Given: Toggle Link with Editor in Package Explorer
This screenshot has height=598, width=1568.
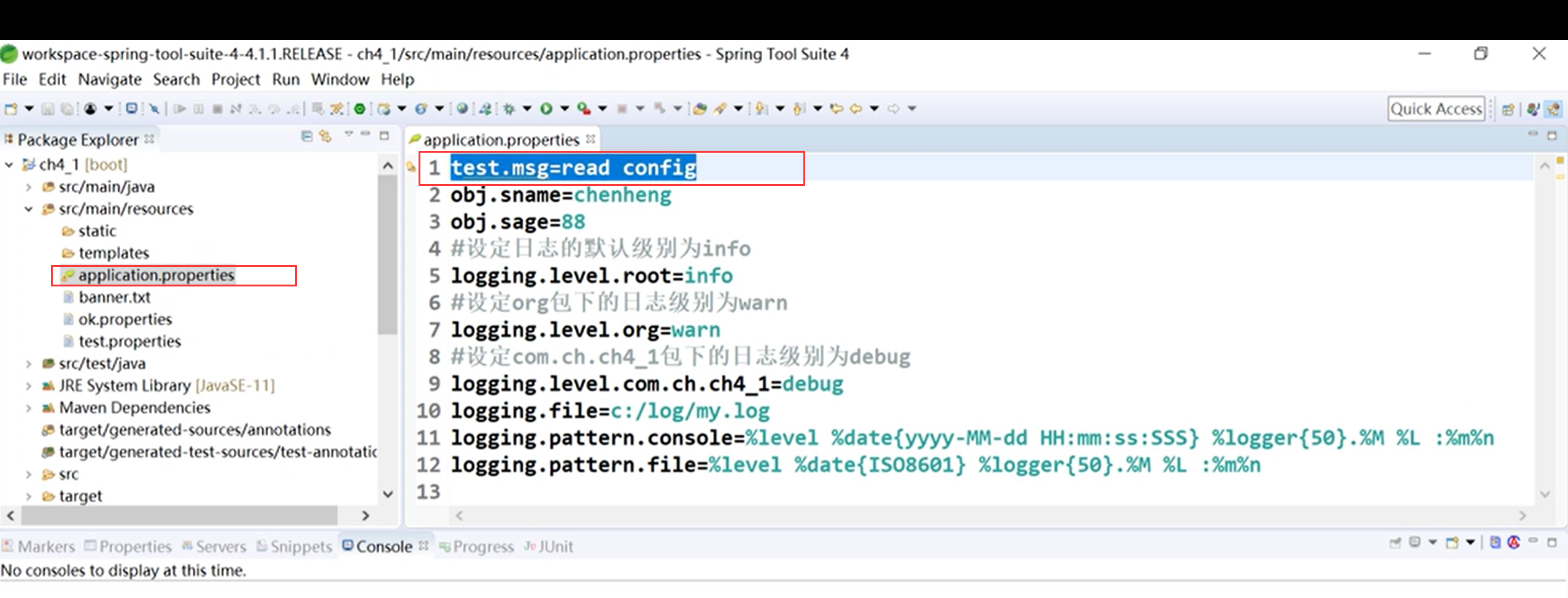Looking at the screenshot, I should point(326,136).
